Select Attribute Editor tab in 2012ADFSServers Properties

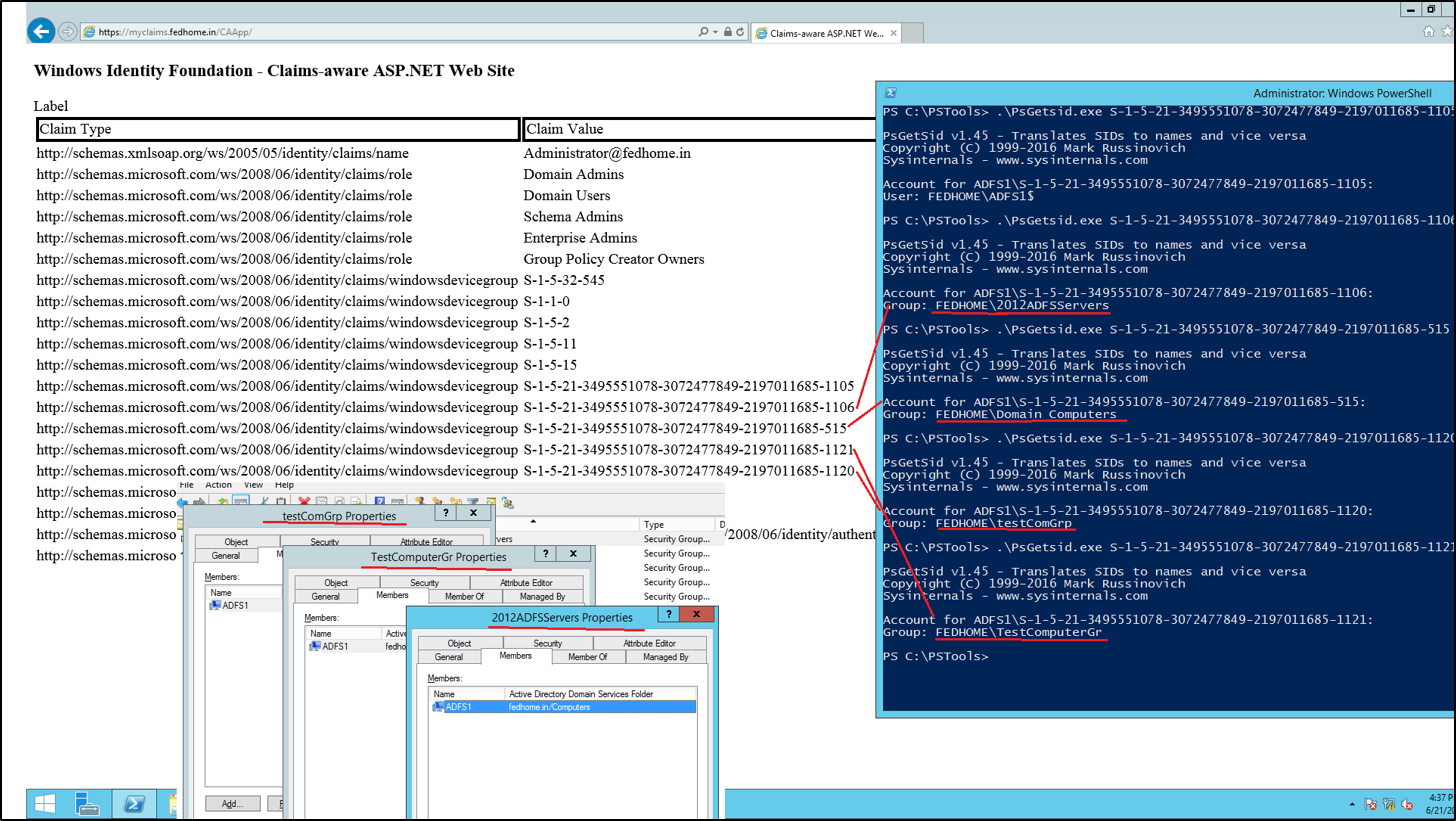(x=649, y=643)
